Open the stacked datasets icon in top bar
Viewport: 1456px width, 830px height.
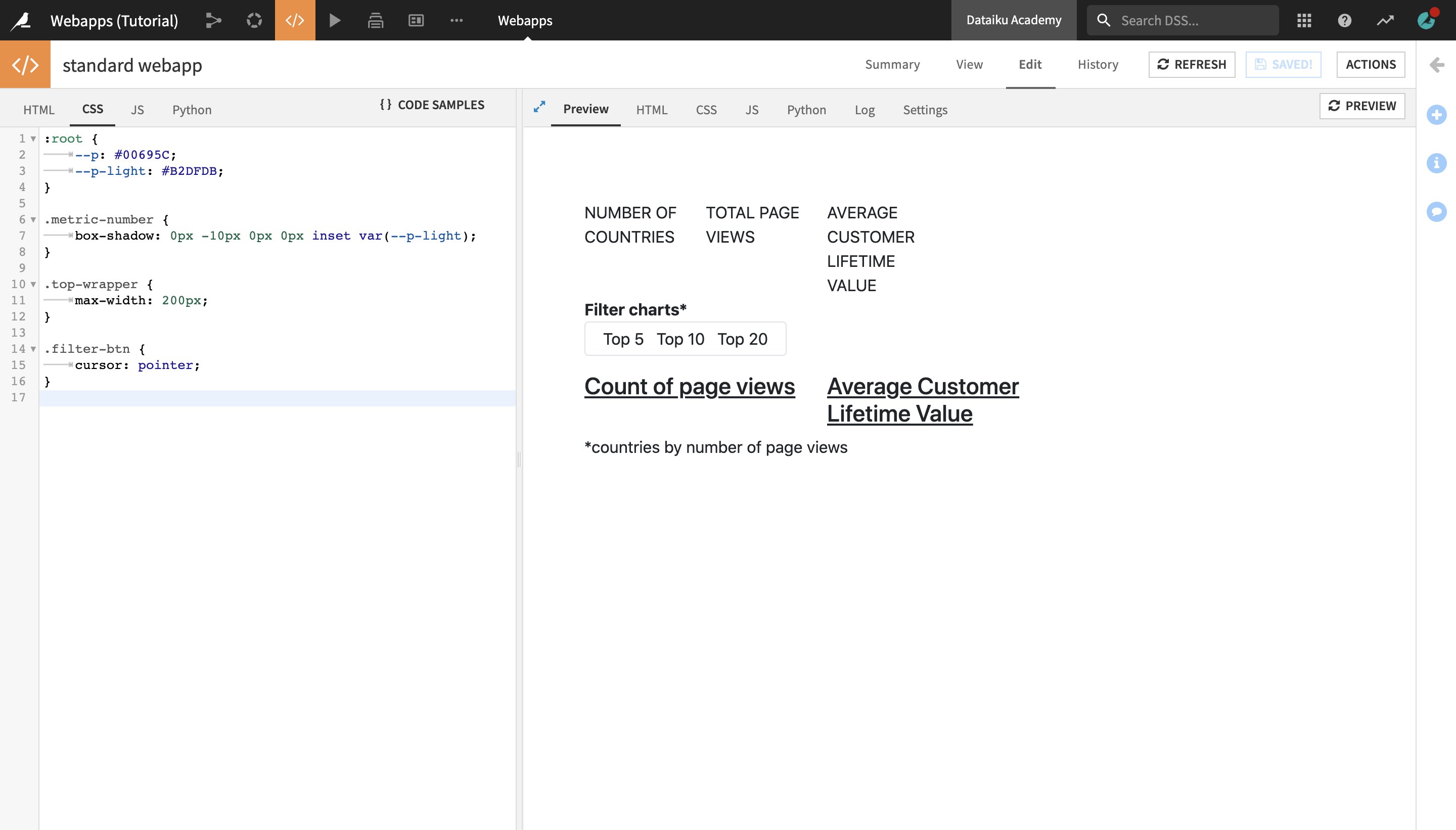(376, 21)
